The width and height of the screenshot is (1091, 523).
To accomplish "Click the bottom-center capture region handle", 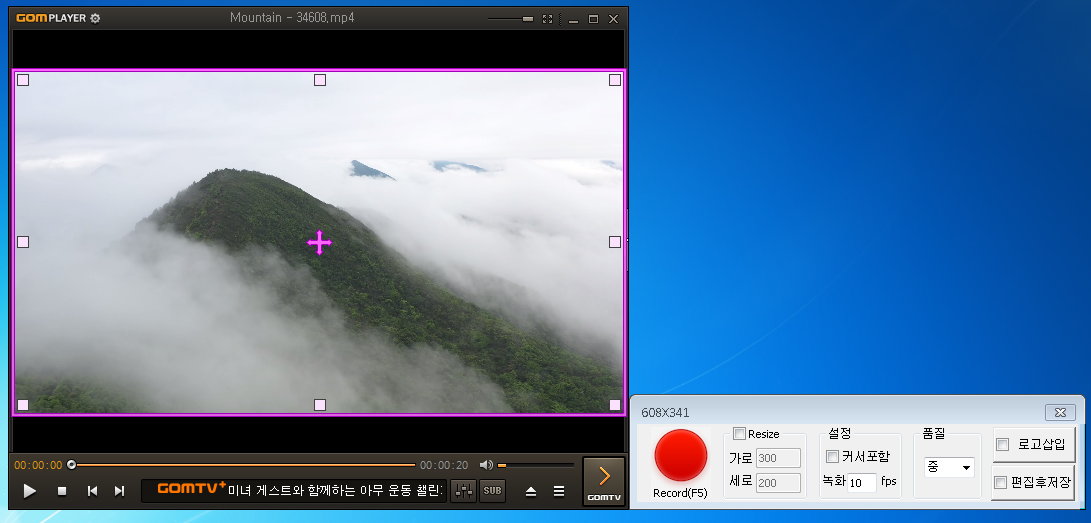I will [x=320, y=405].
